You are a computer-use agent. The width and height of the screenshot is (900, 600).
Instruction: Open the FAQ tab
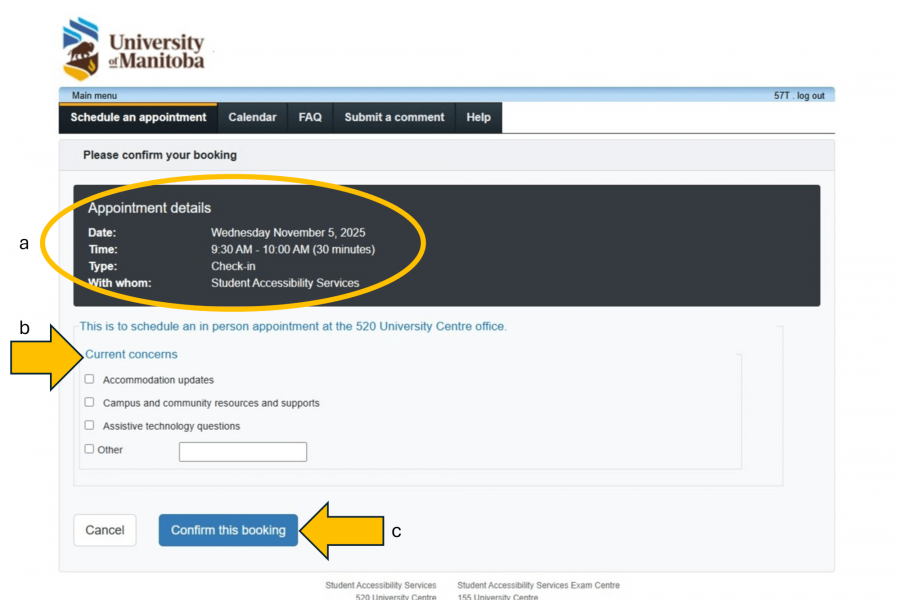coord(310,118)
